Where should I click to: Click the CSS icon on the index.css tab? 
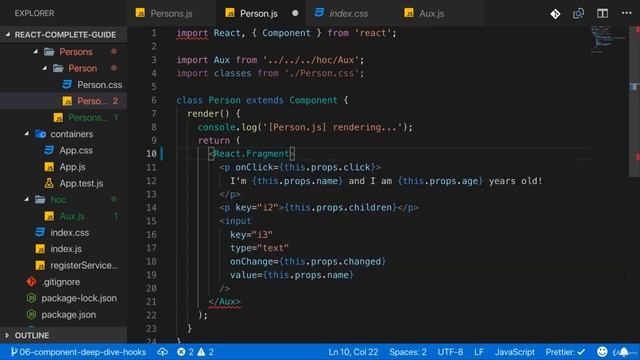point(319,13)
